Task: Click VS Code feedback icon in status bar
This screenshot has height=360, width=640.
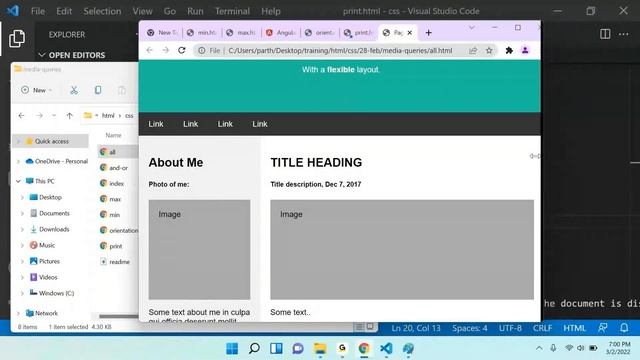Action: [x=602, y=328]
